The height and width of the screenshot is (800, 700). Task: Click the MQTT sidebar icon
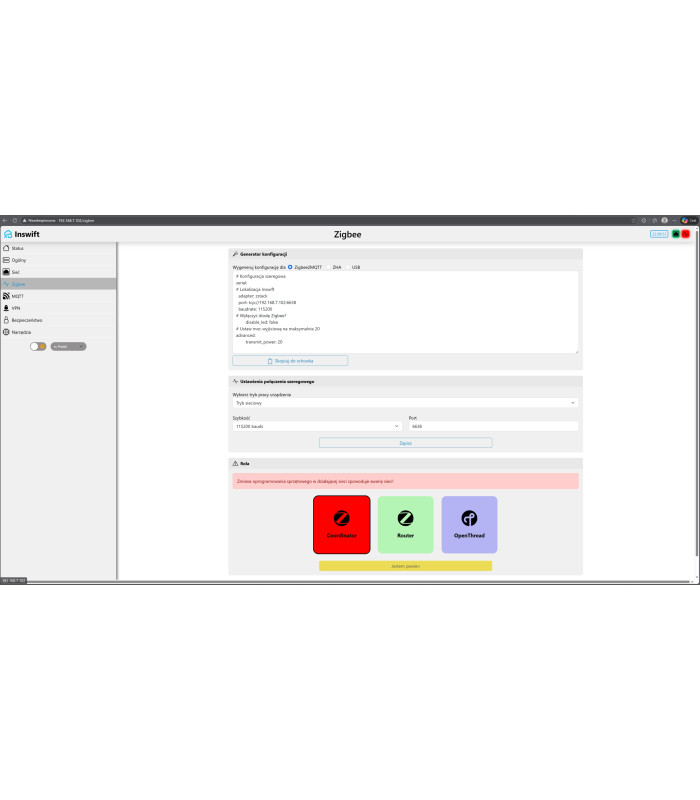[x=6, y=296]
